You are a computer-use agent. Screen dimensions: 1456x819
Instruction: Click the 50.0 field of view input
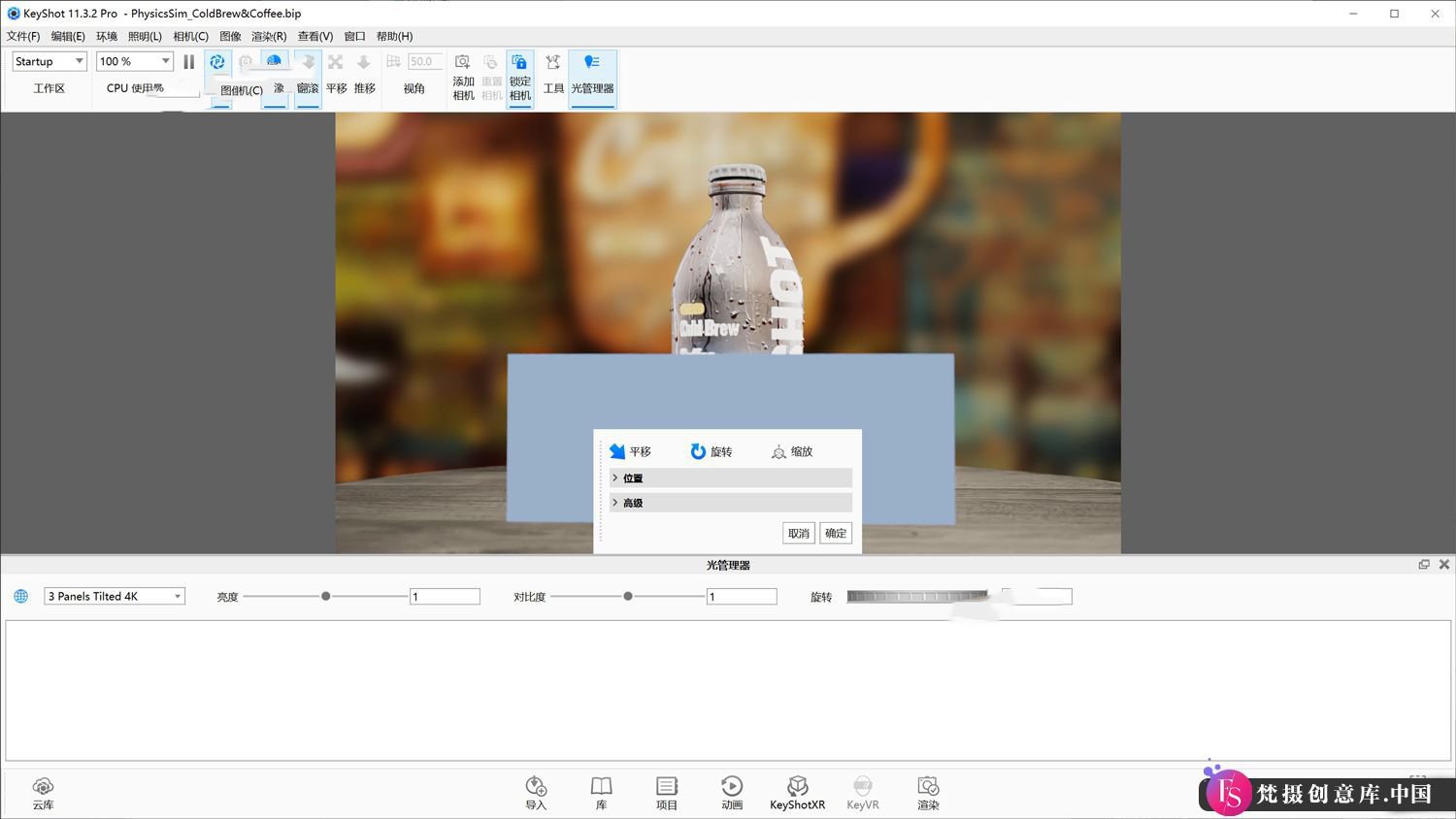tap(425, 61)
